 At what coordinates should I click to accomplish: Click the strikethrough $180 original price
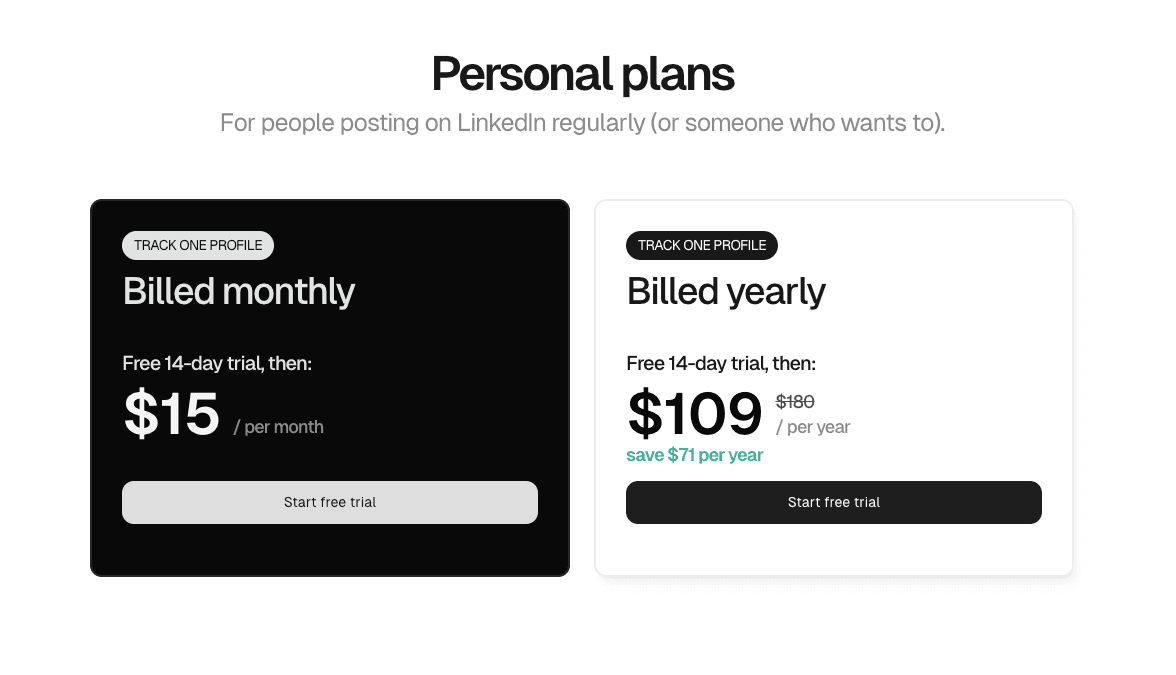click(794, 401)
